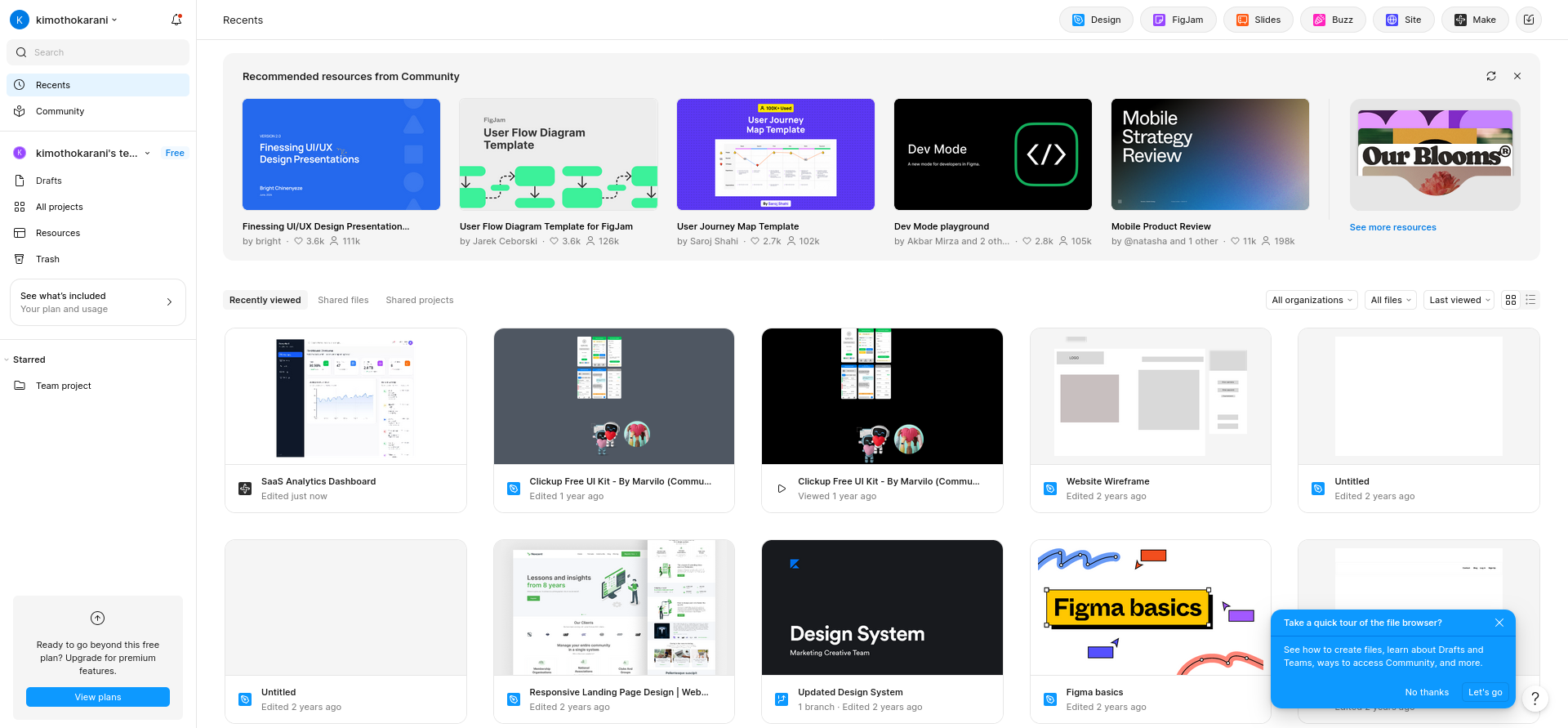This screenshot has width=1568, height=728.
Task: Click the Community globe icon
Action: point(20,111)
